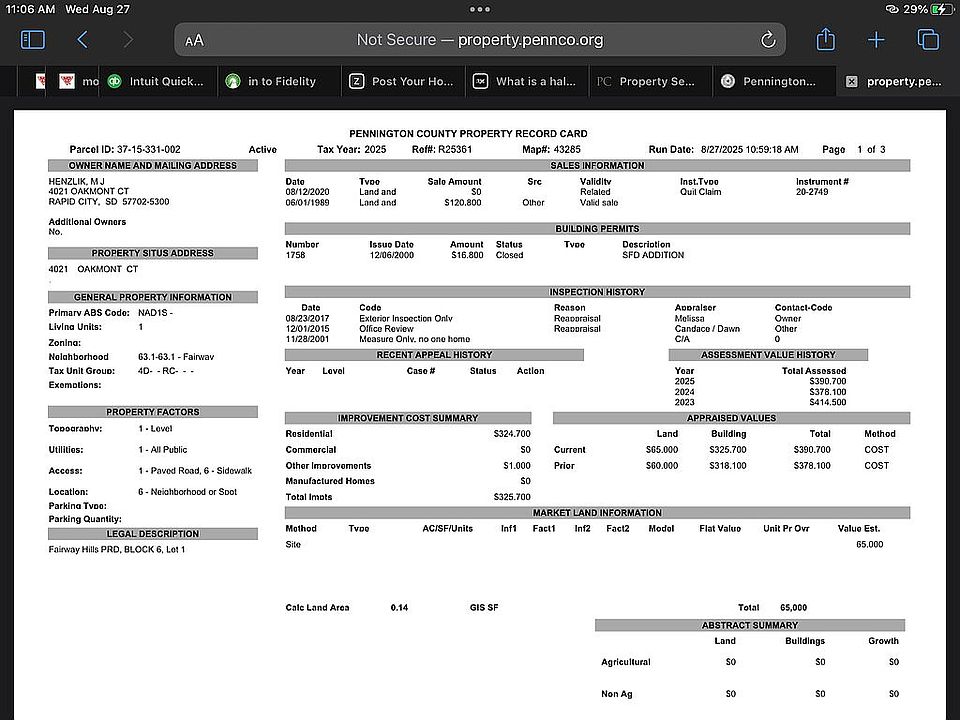
Task: Open the Safari sidebar panel
Action: (33, 40)
